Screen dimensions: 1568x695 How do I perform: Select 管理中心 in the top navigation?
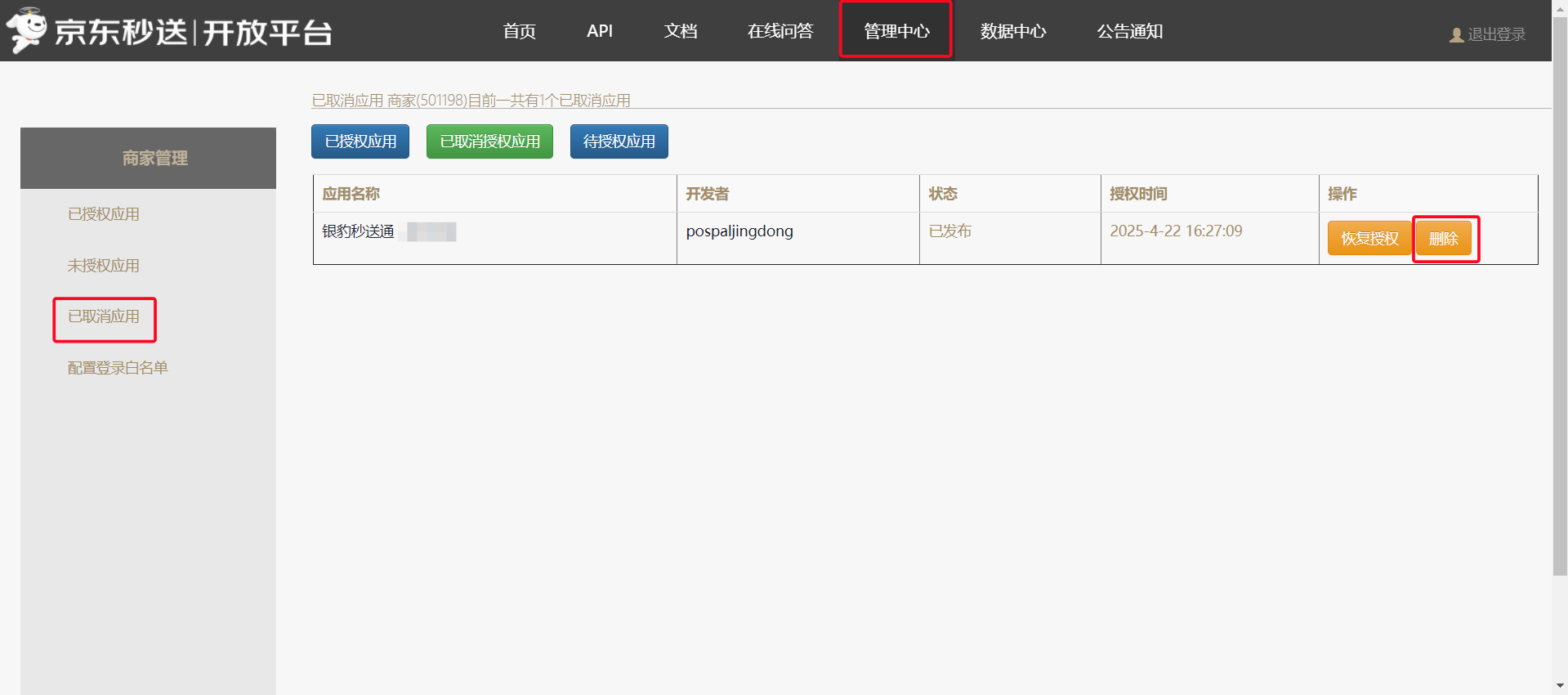tap(896, 31)
